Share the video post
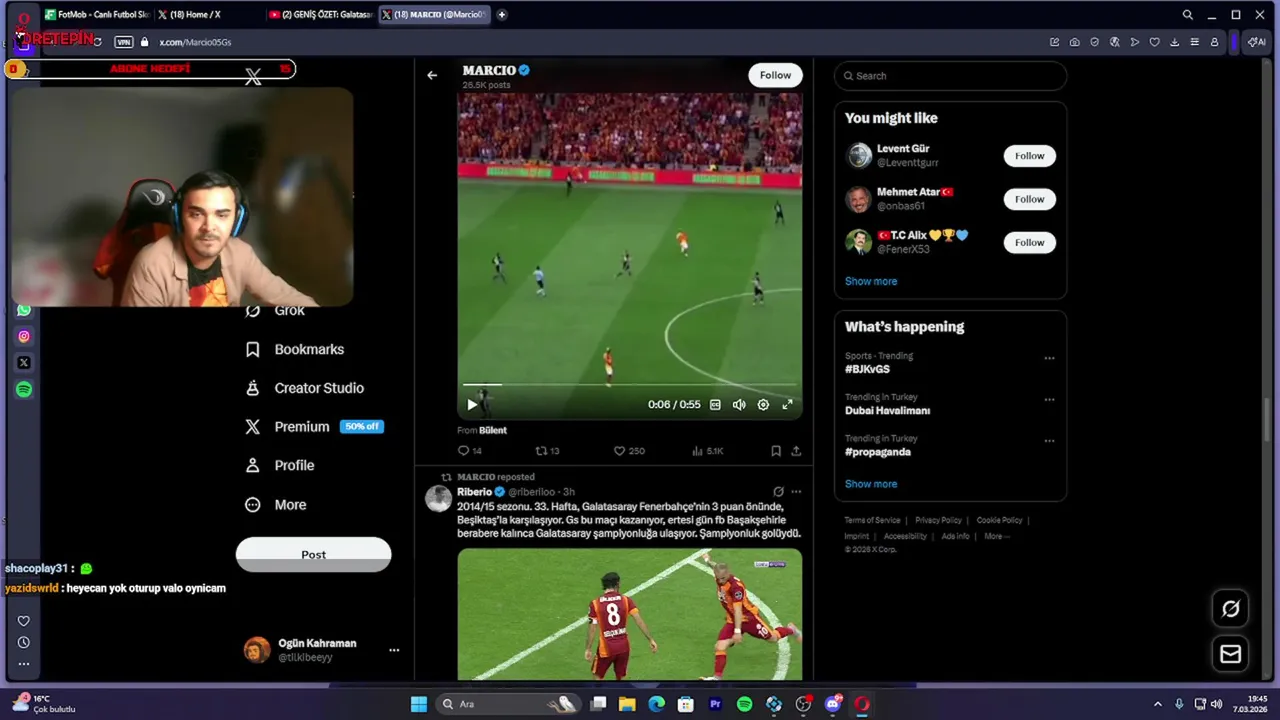Viewport: 1280px width, 720px height. click(x=796, y=451)
